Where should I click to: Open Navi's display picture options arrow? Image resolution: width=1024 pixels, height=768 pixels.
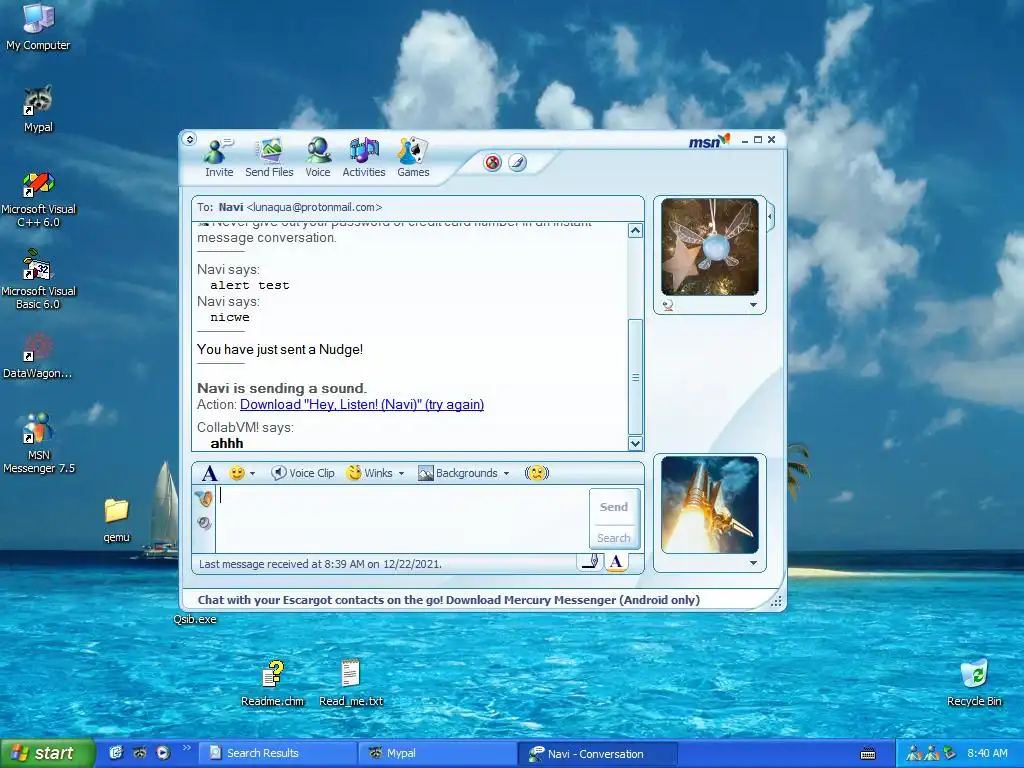[753, 305]
